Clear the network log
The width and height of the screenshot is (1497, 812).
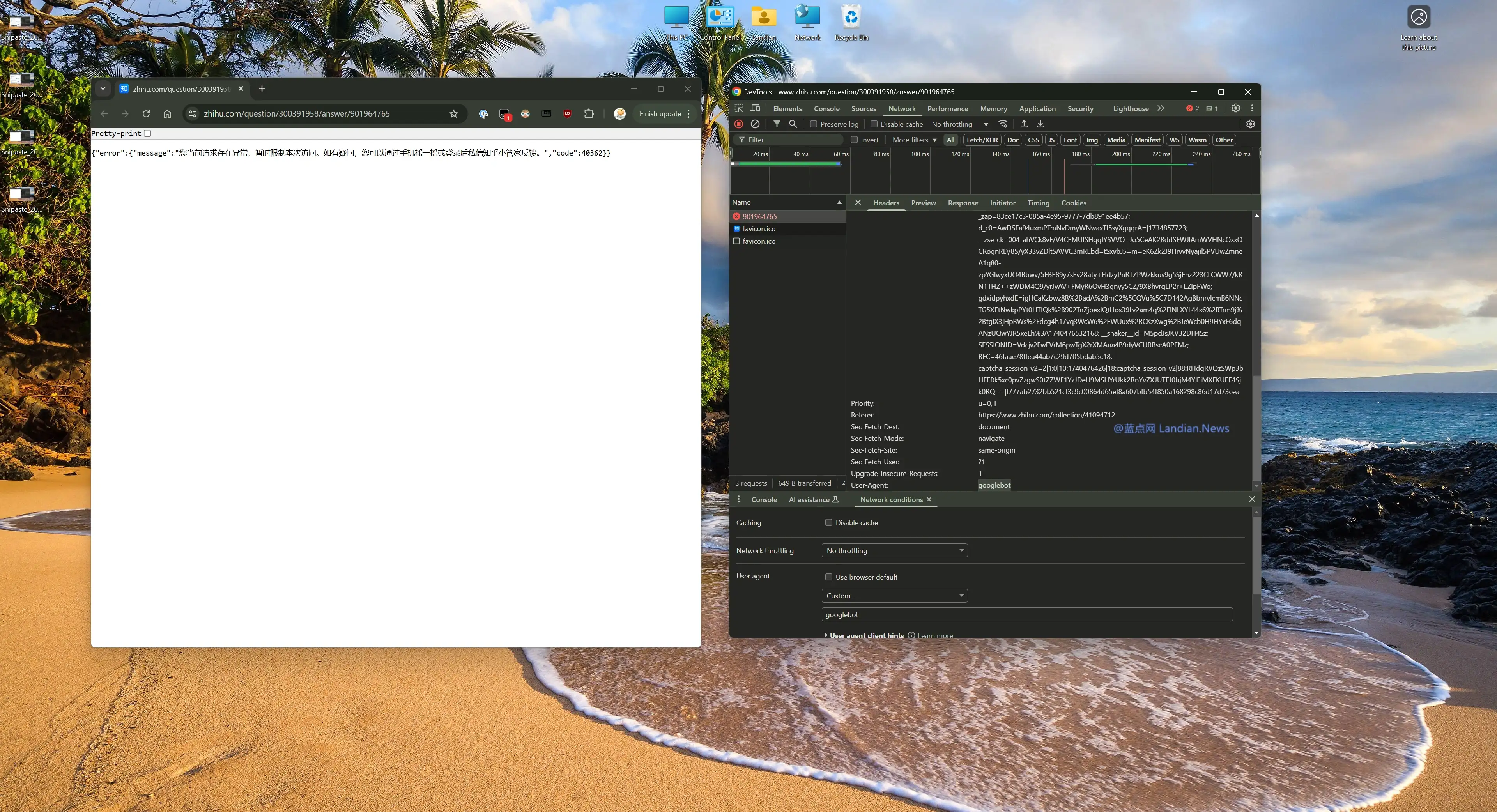click(755, 124)
